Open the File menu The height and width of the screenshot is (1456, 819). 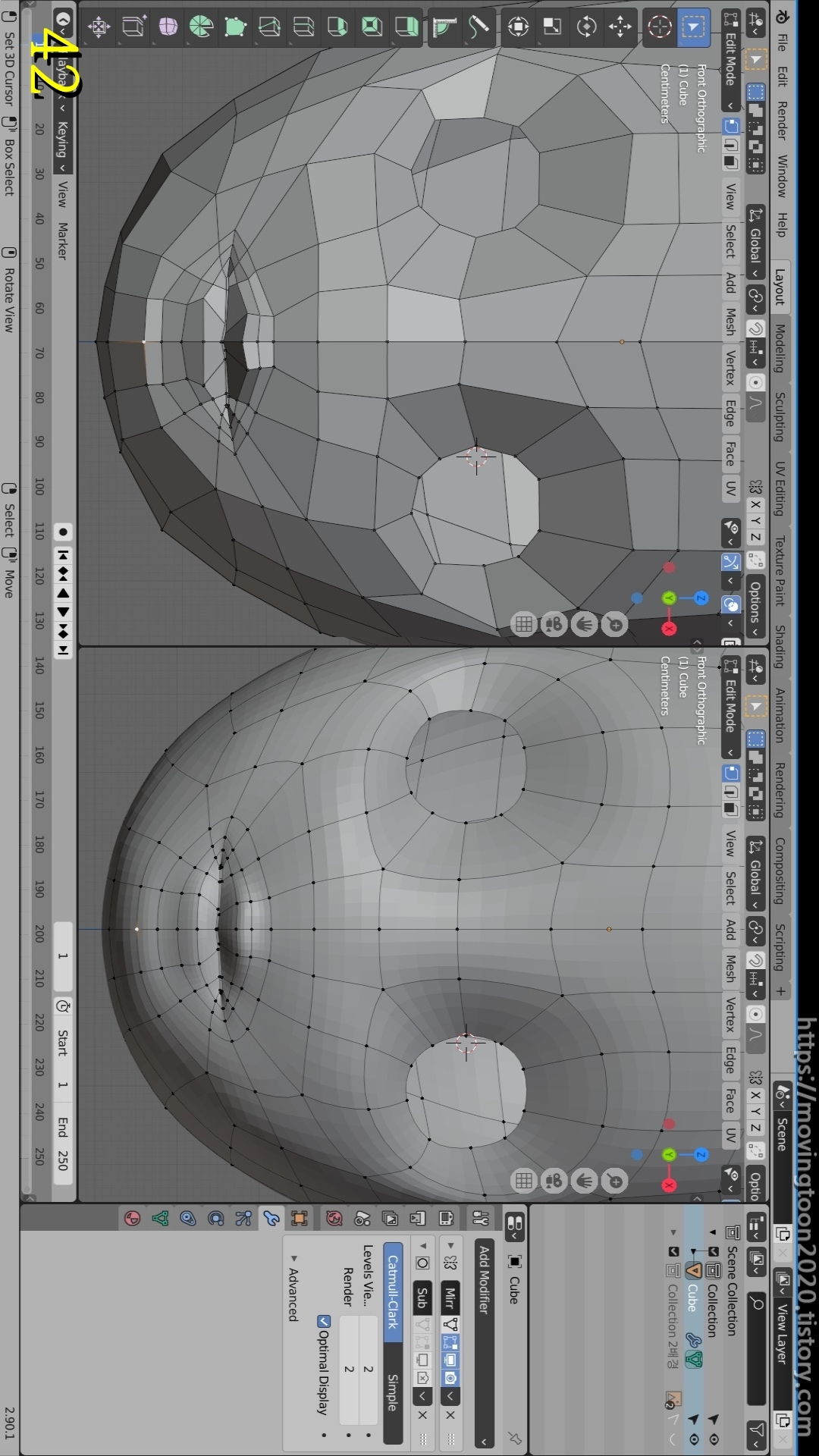tap(782, 42)
